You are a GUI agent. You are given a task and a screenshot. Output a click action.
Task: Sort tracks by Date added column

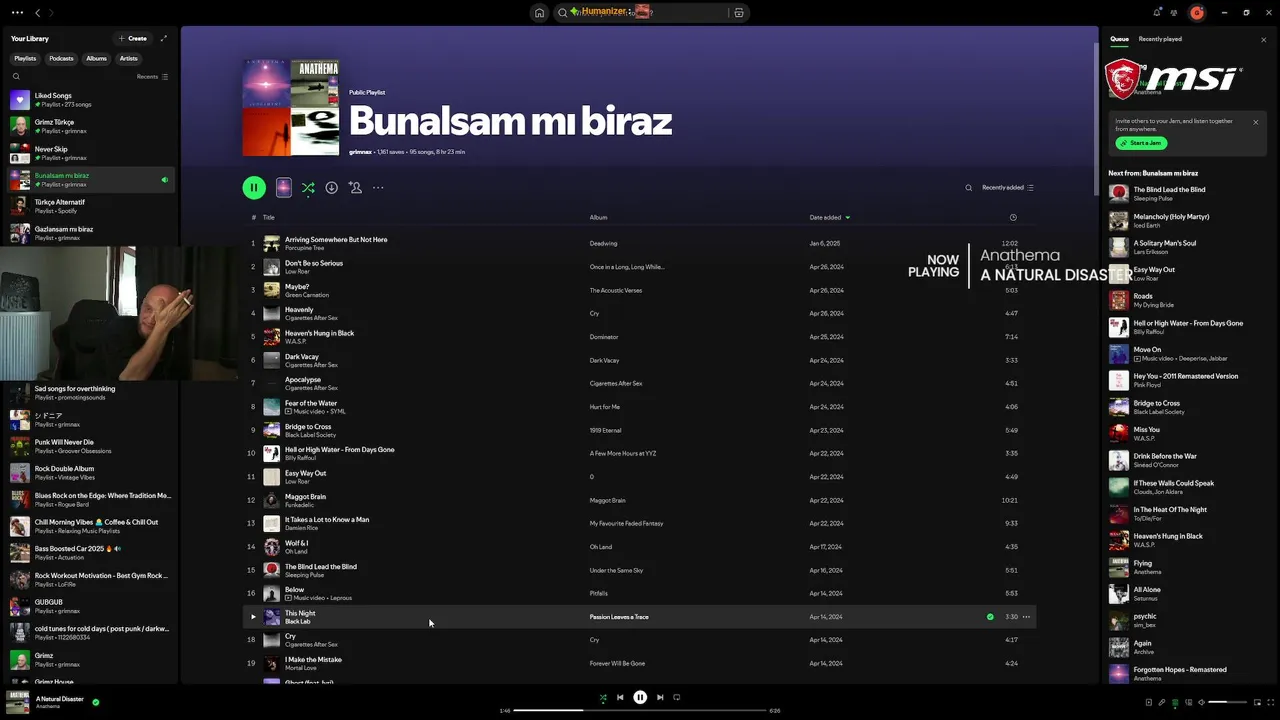829,217
